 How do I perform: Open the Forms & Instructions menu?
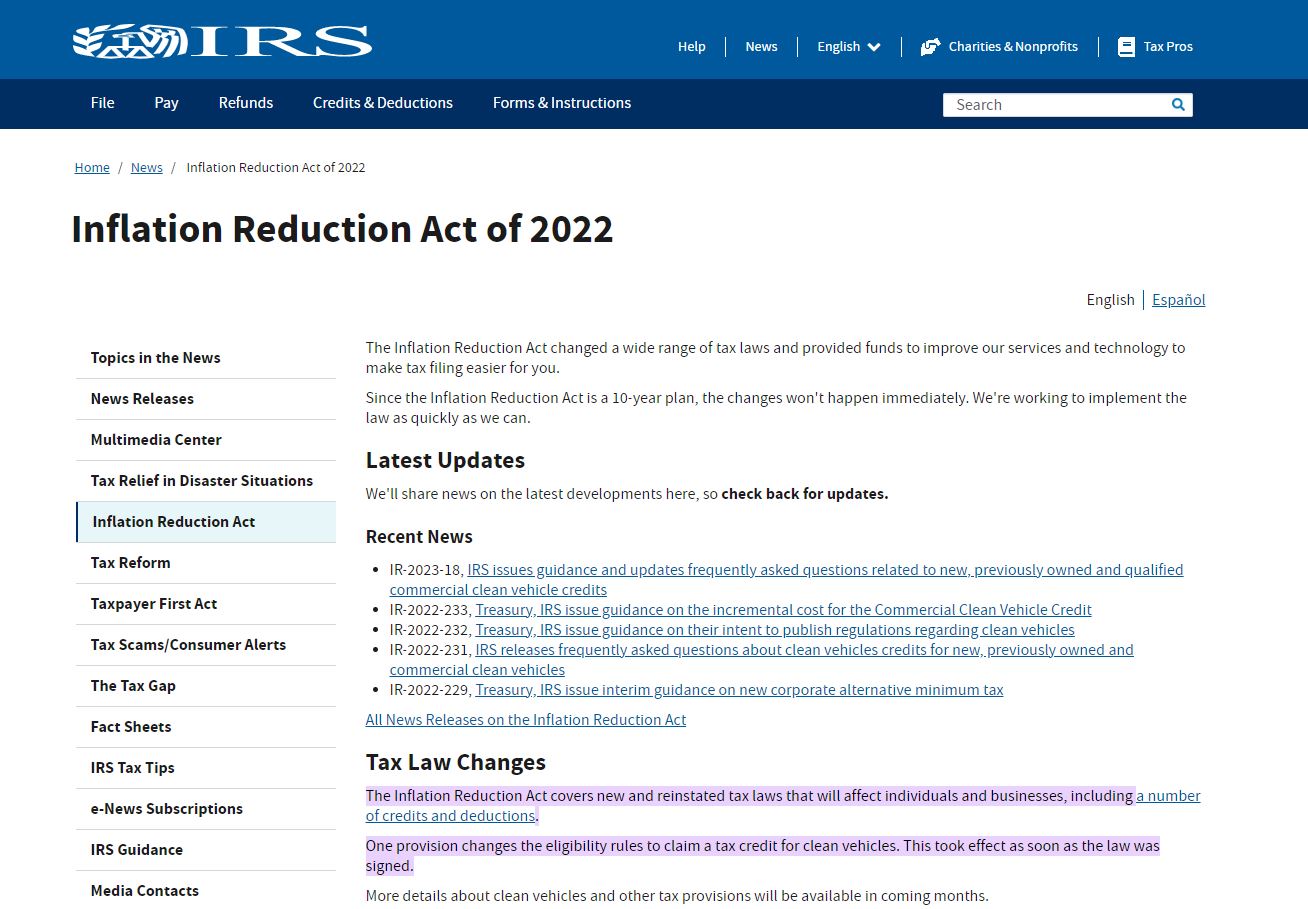click(x=562, y=103)
